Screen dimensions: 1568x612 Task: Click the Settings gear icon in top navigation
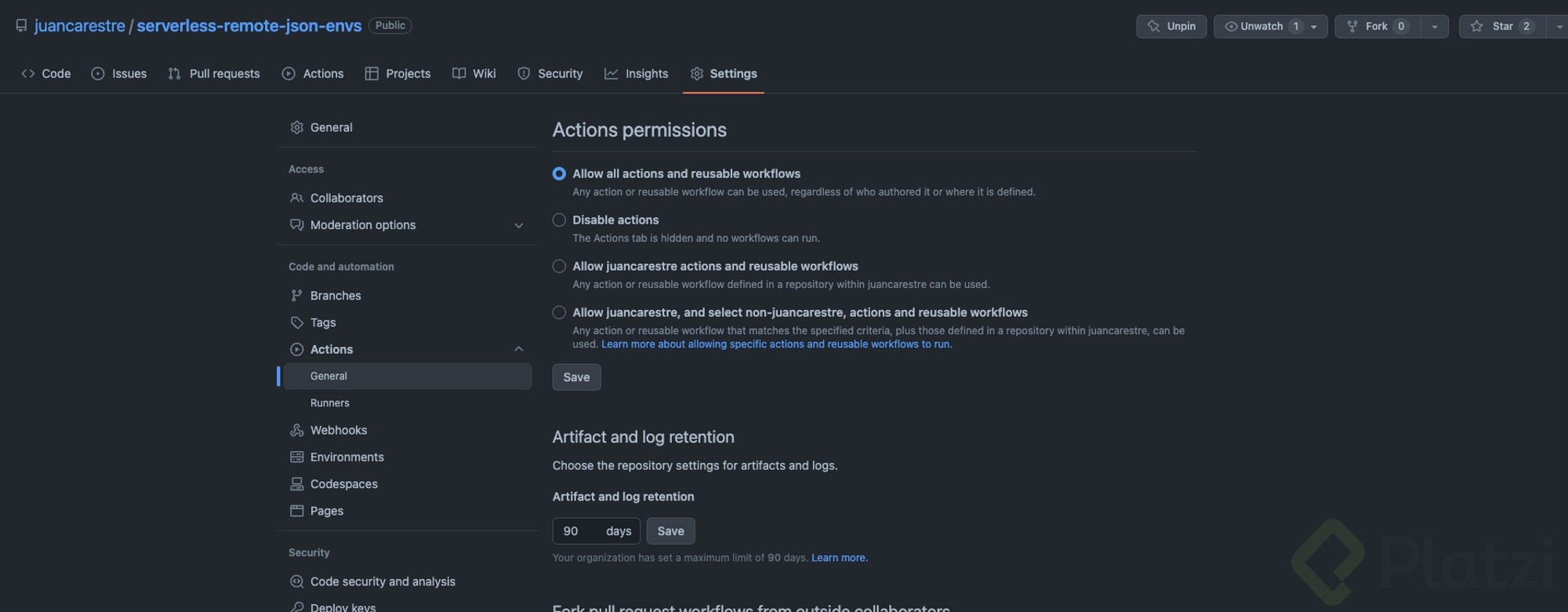pyautogui.click(x=697, y=74)
